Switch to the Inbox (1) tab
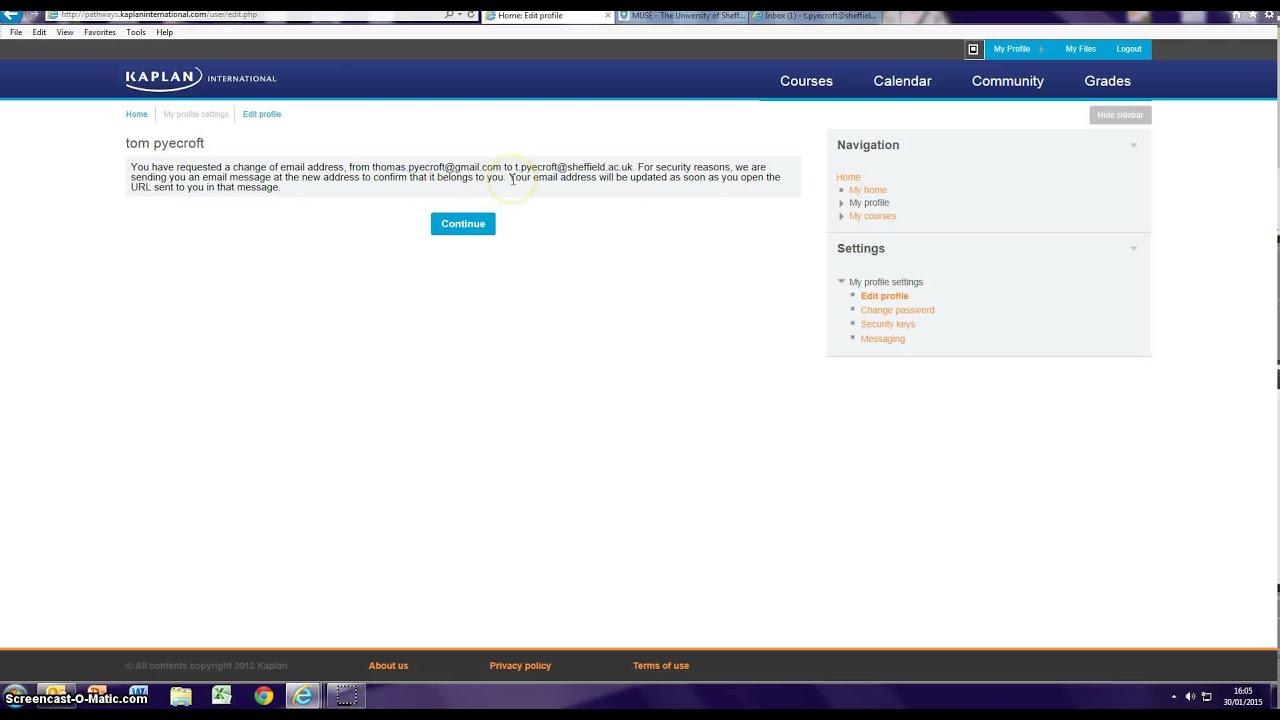This screenshot has width=1280, height=720. (x=815, y=16)
